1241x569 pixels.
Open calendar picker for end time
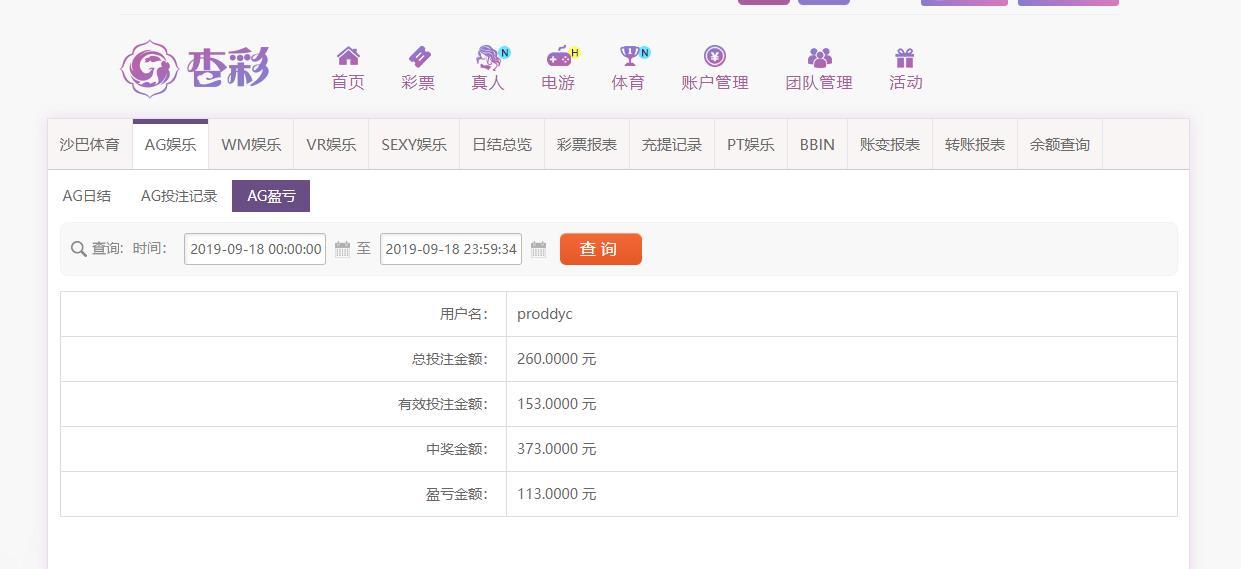538,249
